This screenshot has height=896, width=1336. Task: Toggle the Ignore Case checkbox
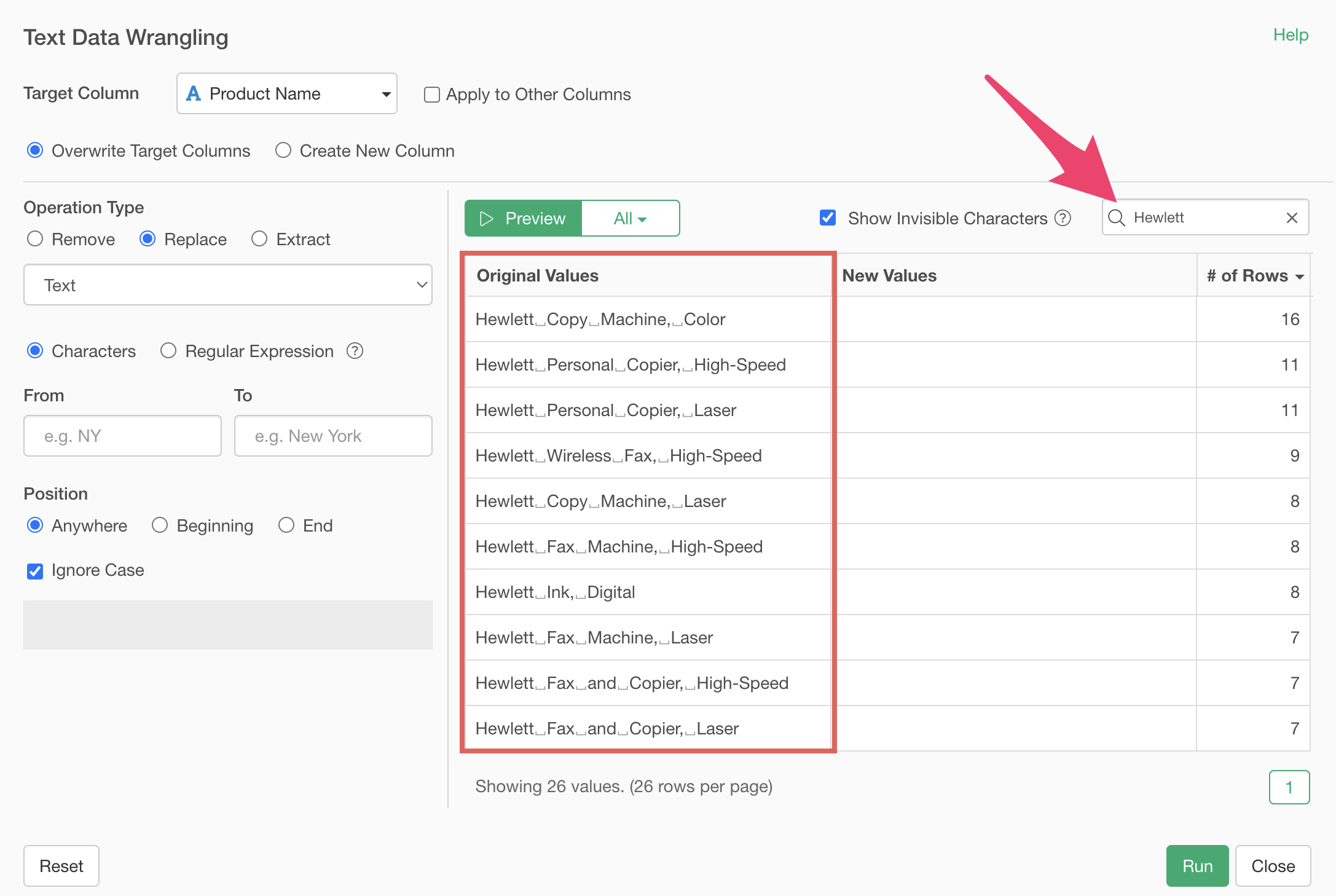35,571
